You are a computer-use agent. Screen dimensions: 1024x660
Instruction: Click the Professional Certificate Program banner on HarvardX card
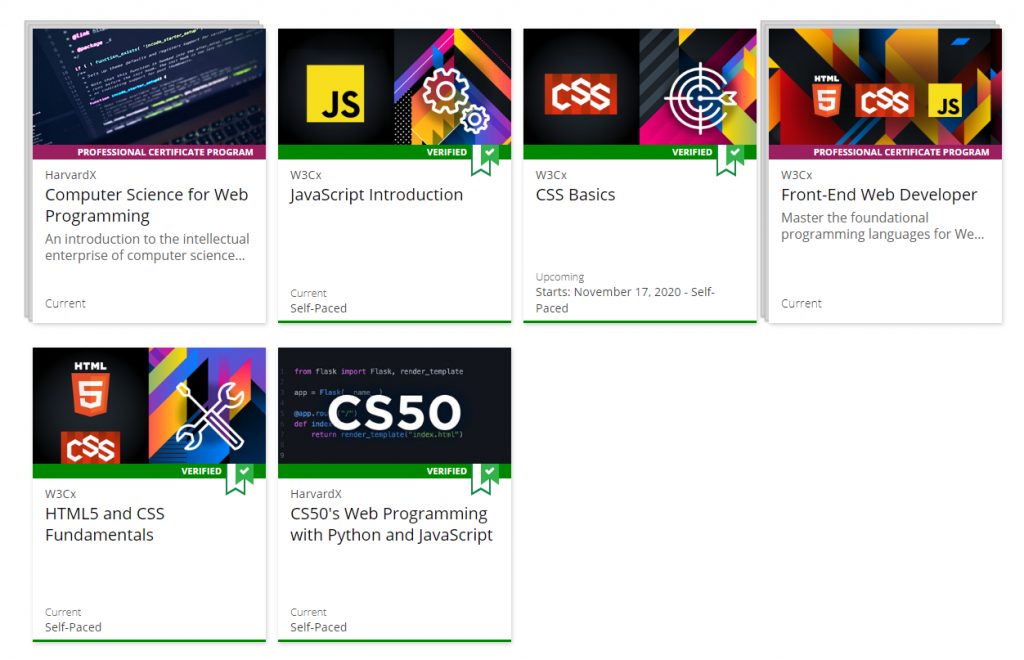coord(149,152)
